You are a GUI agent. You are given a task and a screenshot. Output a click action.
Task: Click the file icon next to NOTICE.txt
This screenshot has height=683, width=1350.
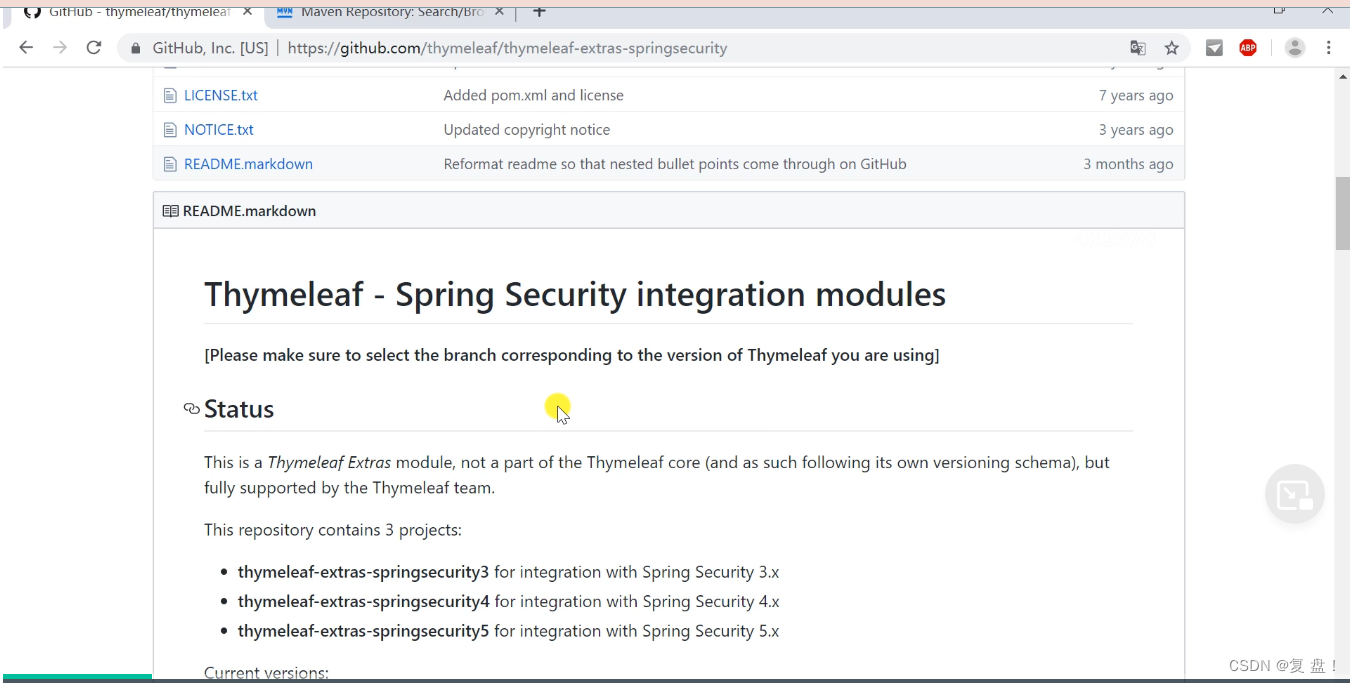170,130
